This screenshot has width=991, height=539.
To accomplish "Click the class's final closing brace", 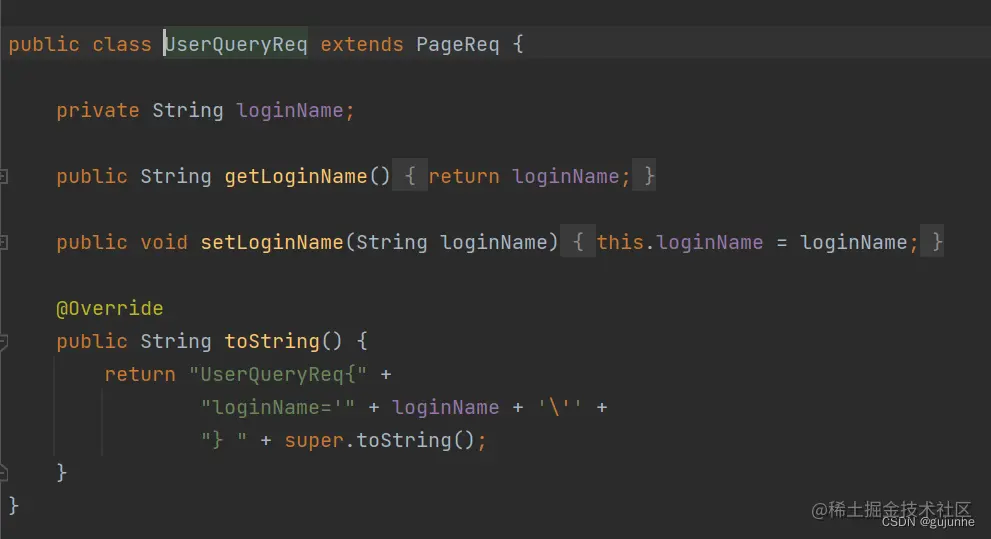I will [13, 506].
